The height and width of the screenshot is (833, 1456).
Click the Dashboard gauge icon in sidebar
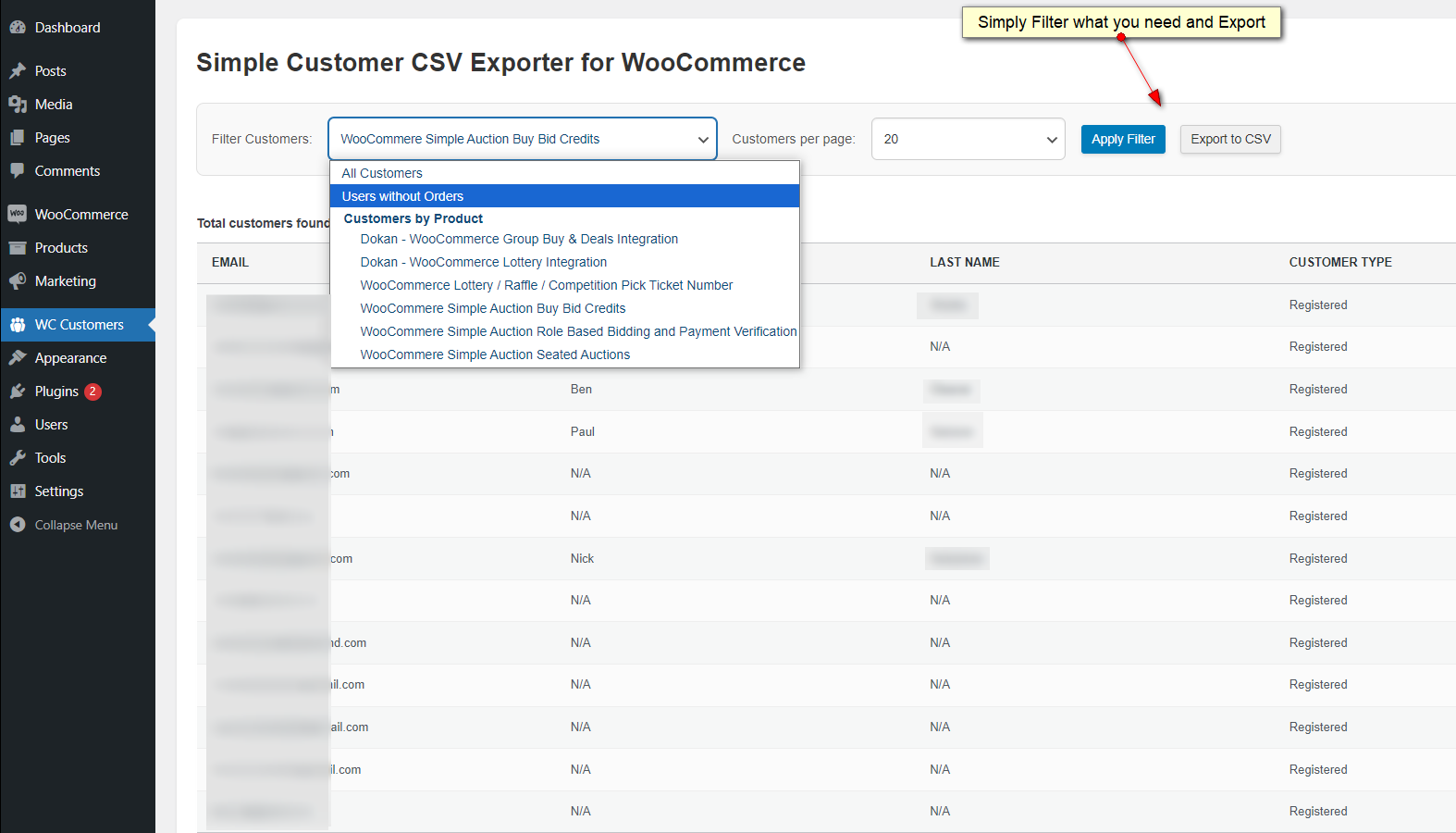(18, 28)
